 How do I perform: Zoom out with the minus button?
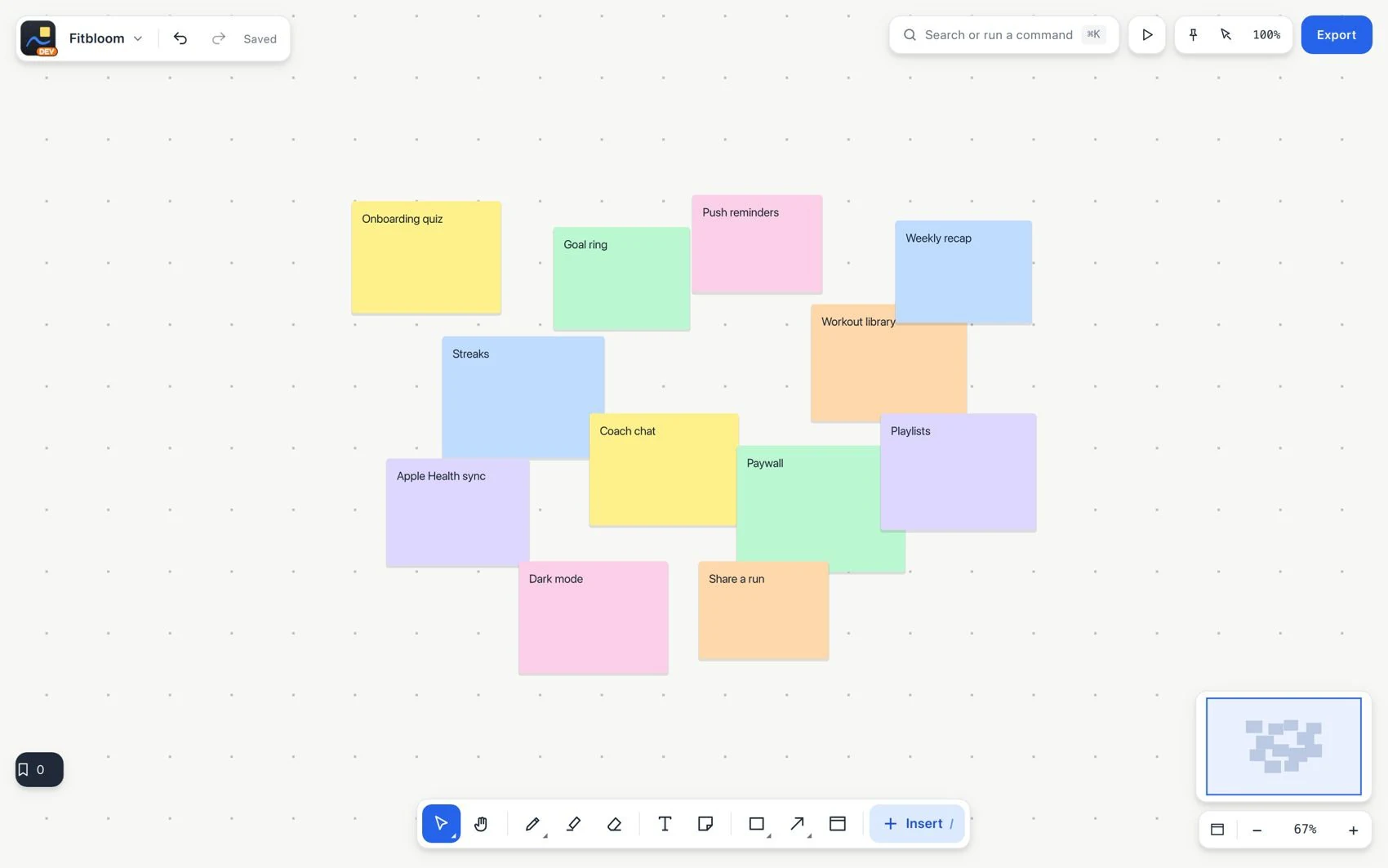pyautogui.click(x=1257, y=830)
